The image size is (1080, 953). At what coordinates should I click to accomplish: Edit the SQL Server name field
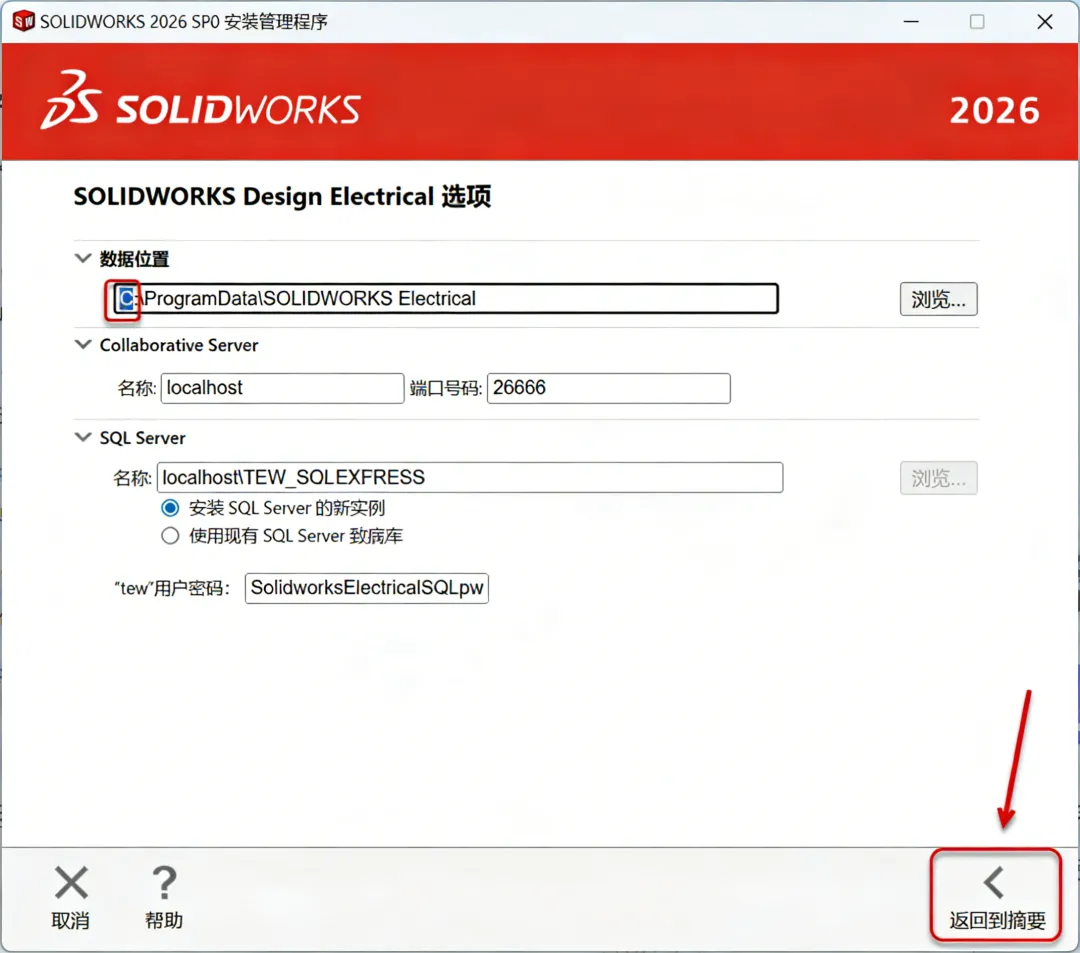pyautogui.click(x=470, y=477)
